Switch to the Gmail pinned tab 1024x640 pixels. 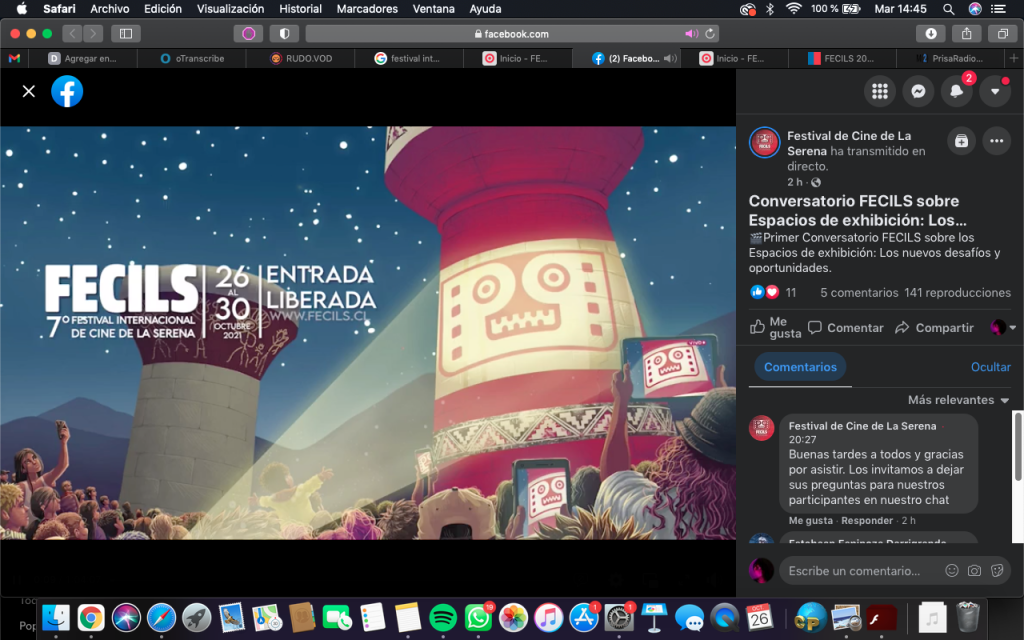tap(14, 58)
